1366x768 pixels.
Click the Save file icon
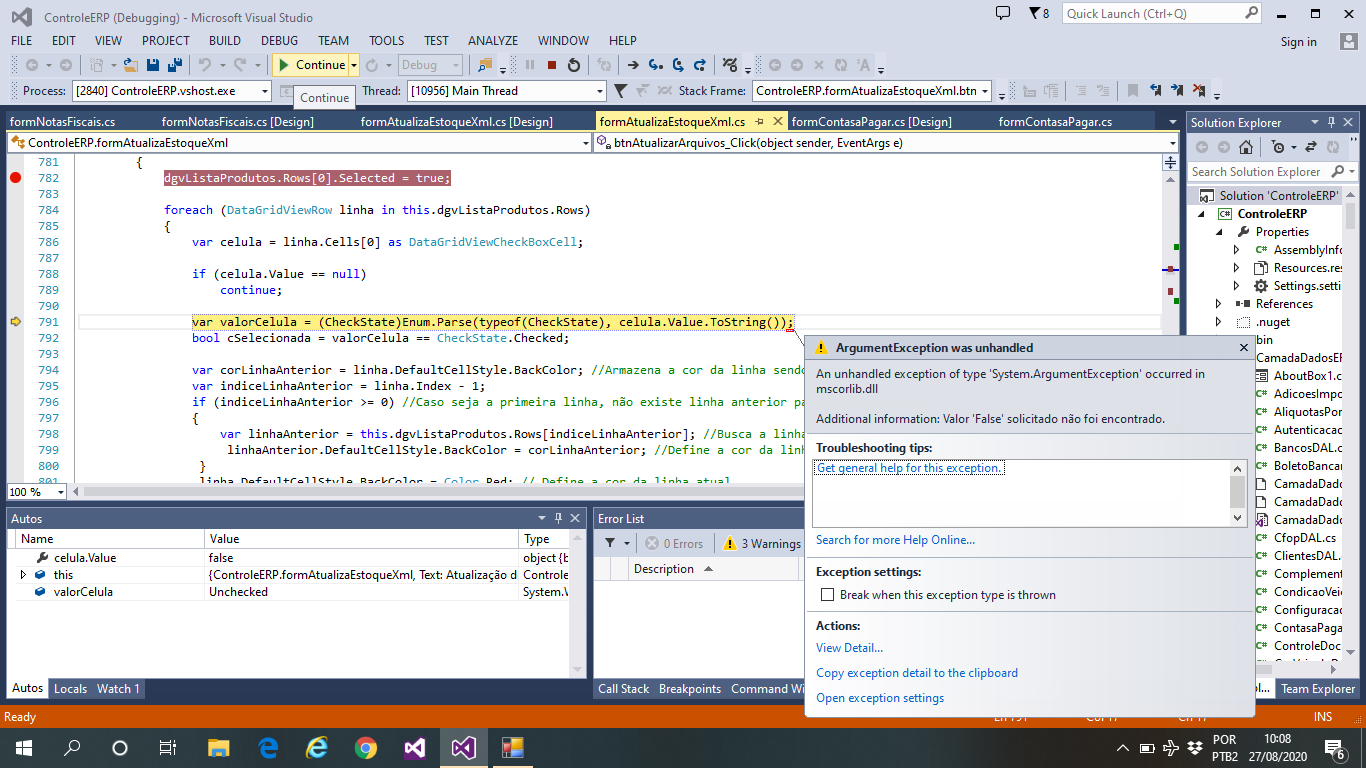(153, 65)
